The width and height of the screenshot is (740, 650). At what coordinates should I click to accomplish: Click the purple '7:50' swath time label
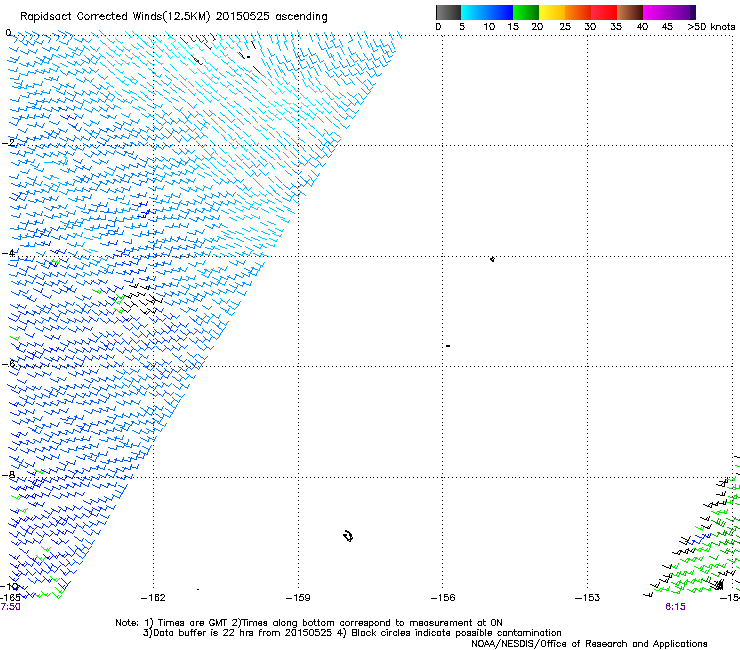[10, 607]
